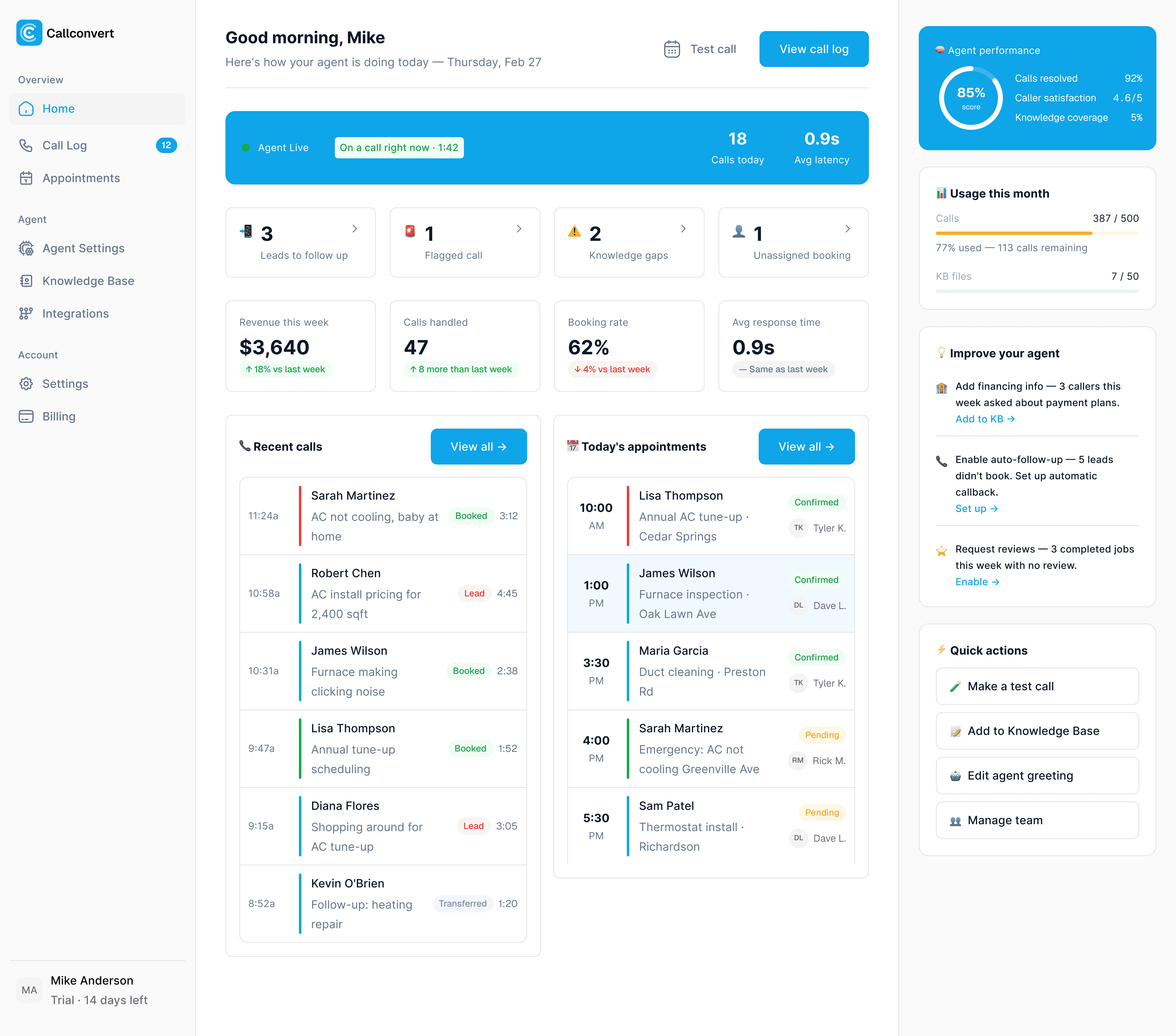Click the Appointments calendar icon in sidebar
Screen dimensions: 1176x1036
point(26,178)
